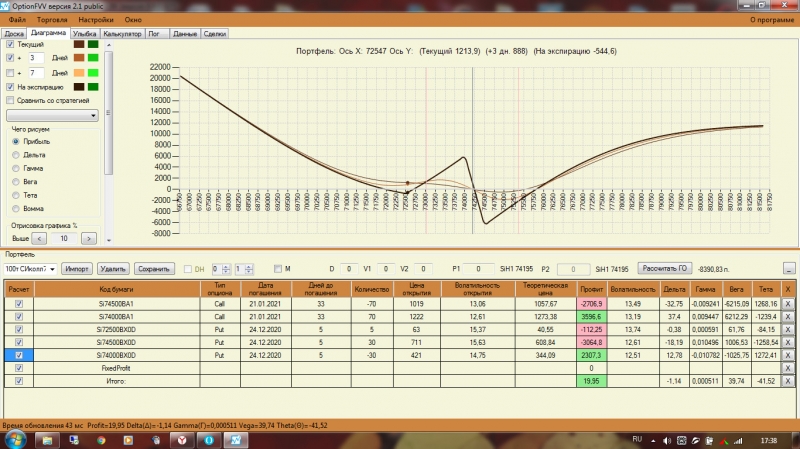
Task: Increase the second spinner showing 1
Action: [249, 266]
